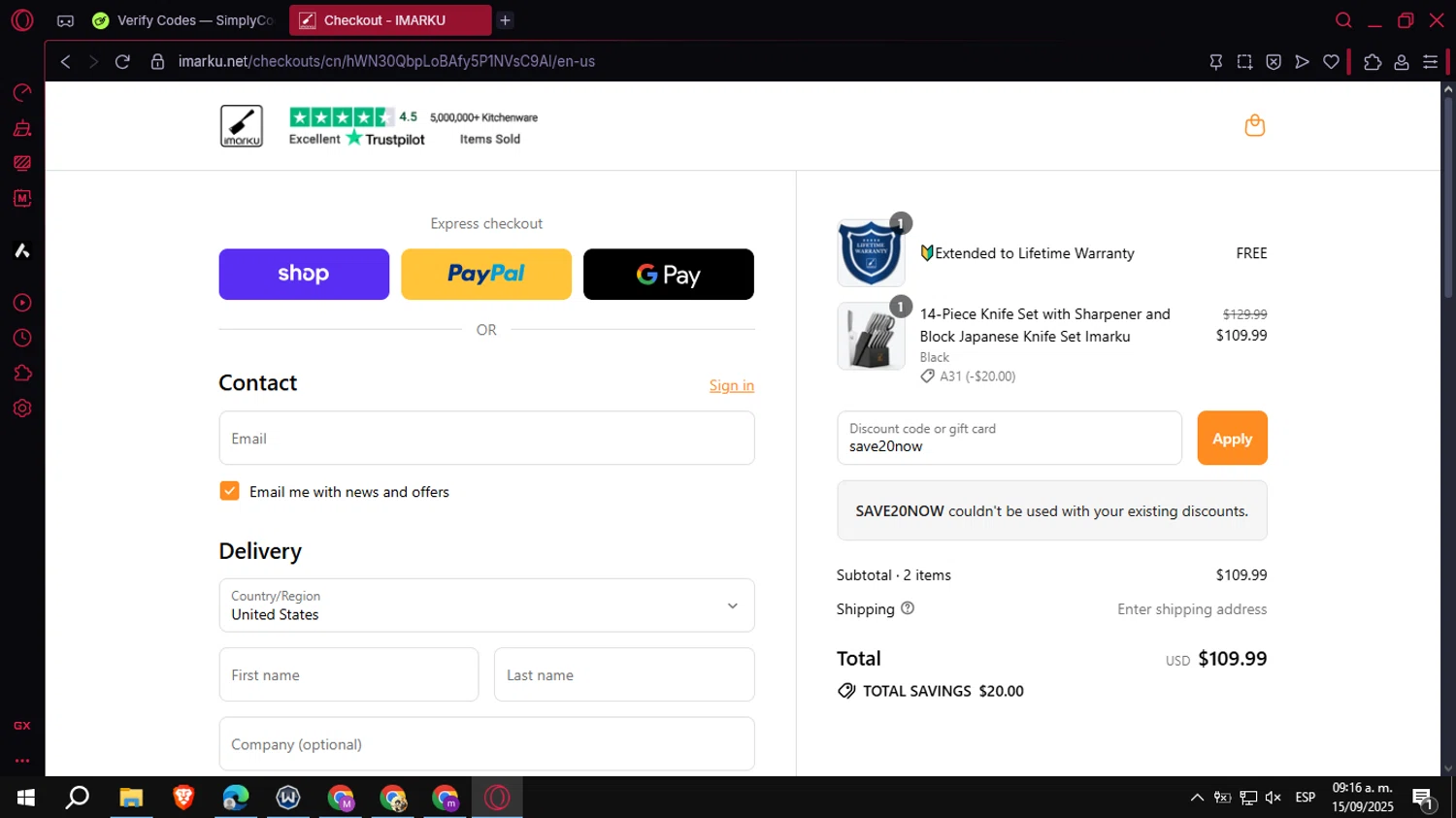Open the orange shopping bag cart
This screenshot has height=818, width=1456.
click(x=1254, y=125)
